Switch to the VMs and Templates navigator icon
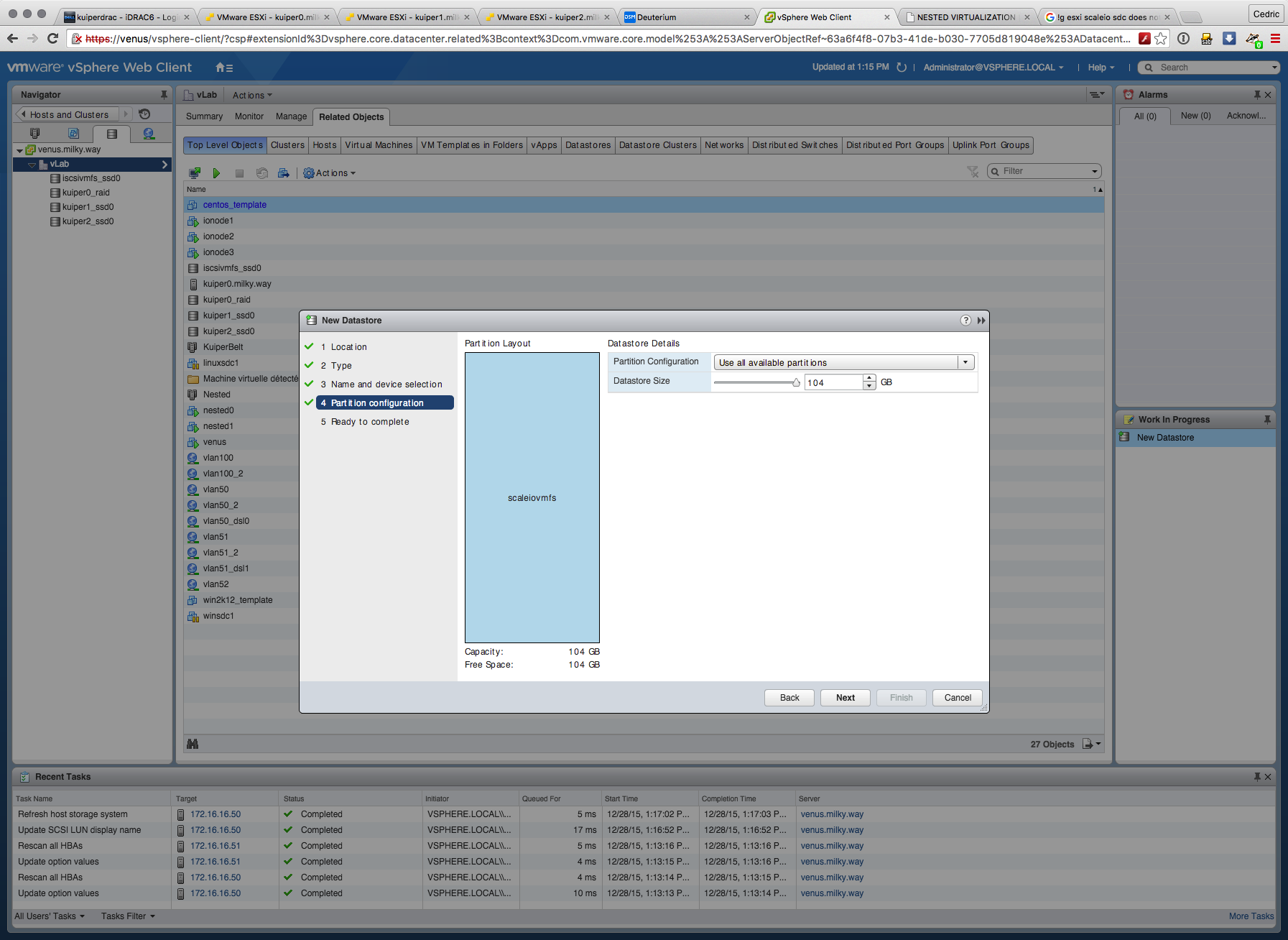 point(73,134)
